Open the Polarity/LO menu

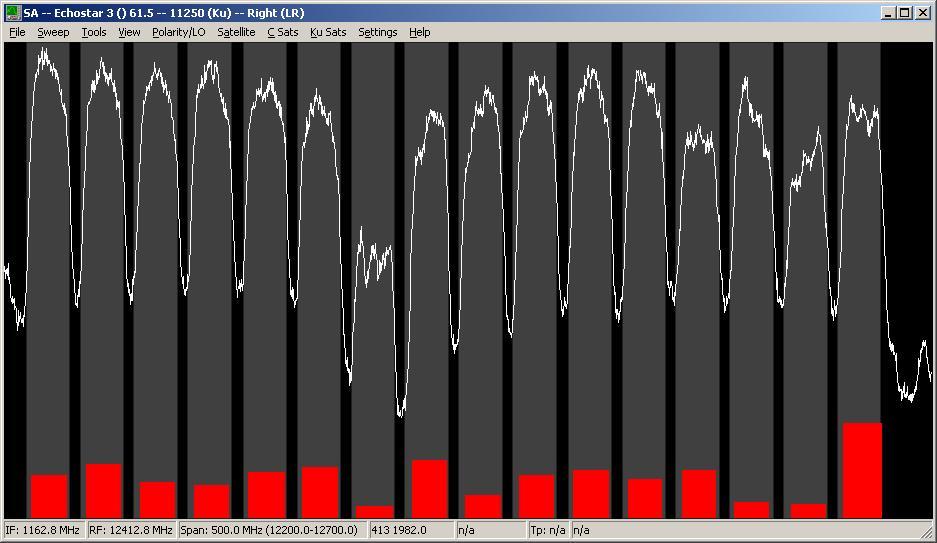pos(179,32)
